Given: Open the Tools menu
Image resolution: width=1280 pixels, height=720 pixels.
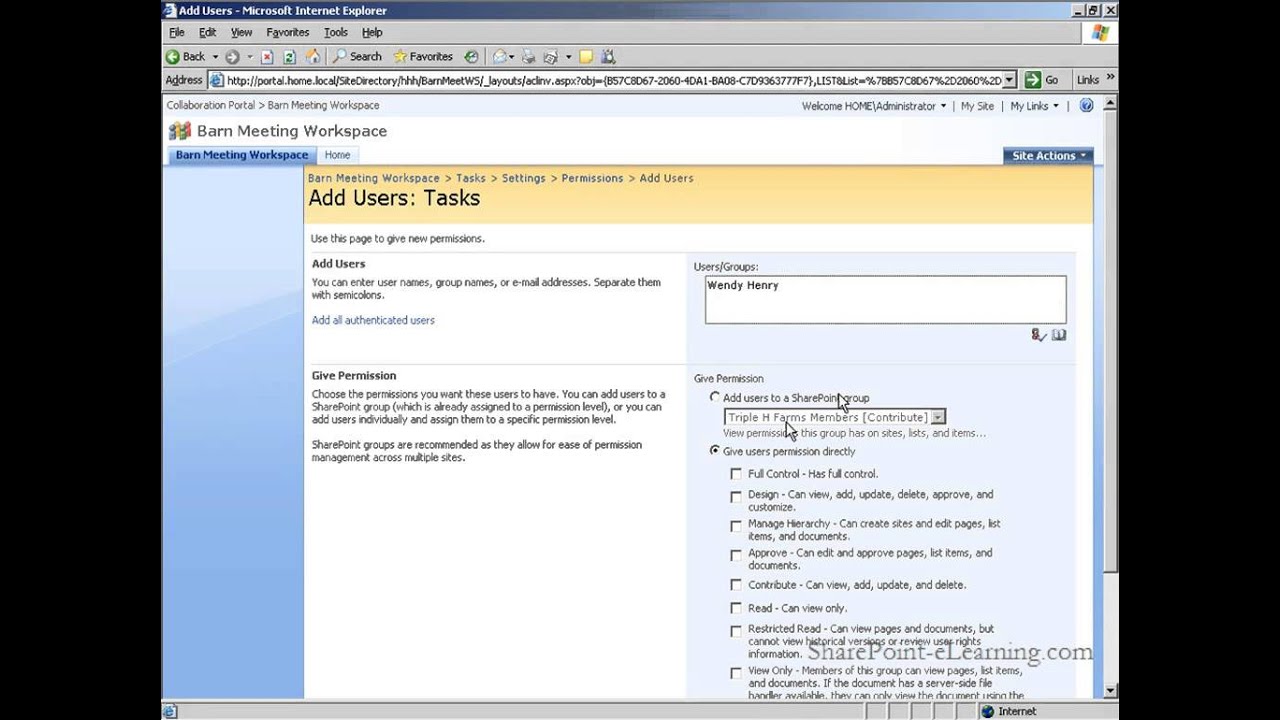Looking at the screenshot, I should 336,32.
